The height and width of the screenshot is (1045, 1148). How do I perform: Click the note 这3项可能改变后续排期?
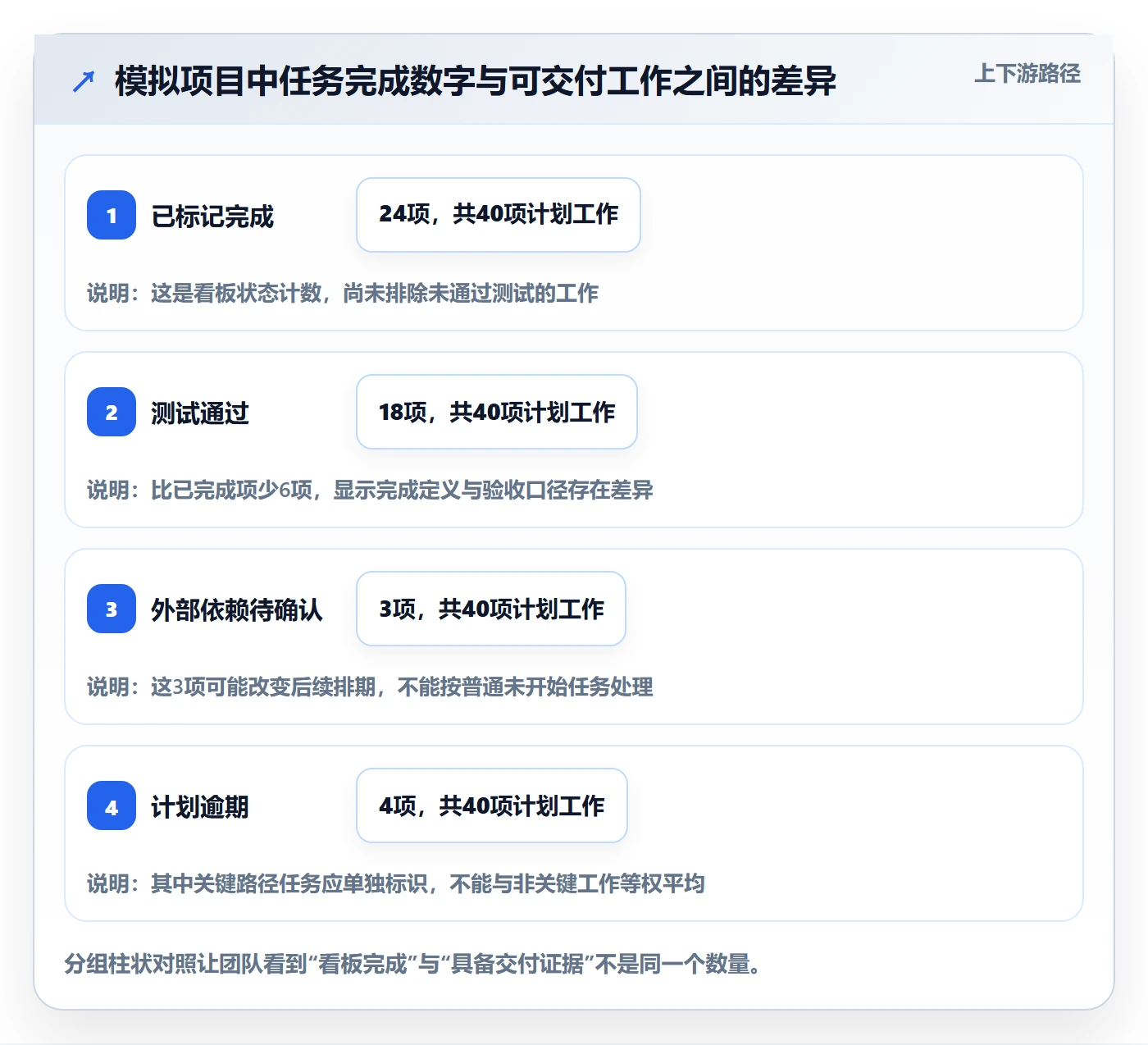tap(370, 687)
